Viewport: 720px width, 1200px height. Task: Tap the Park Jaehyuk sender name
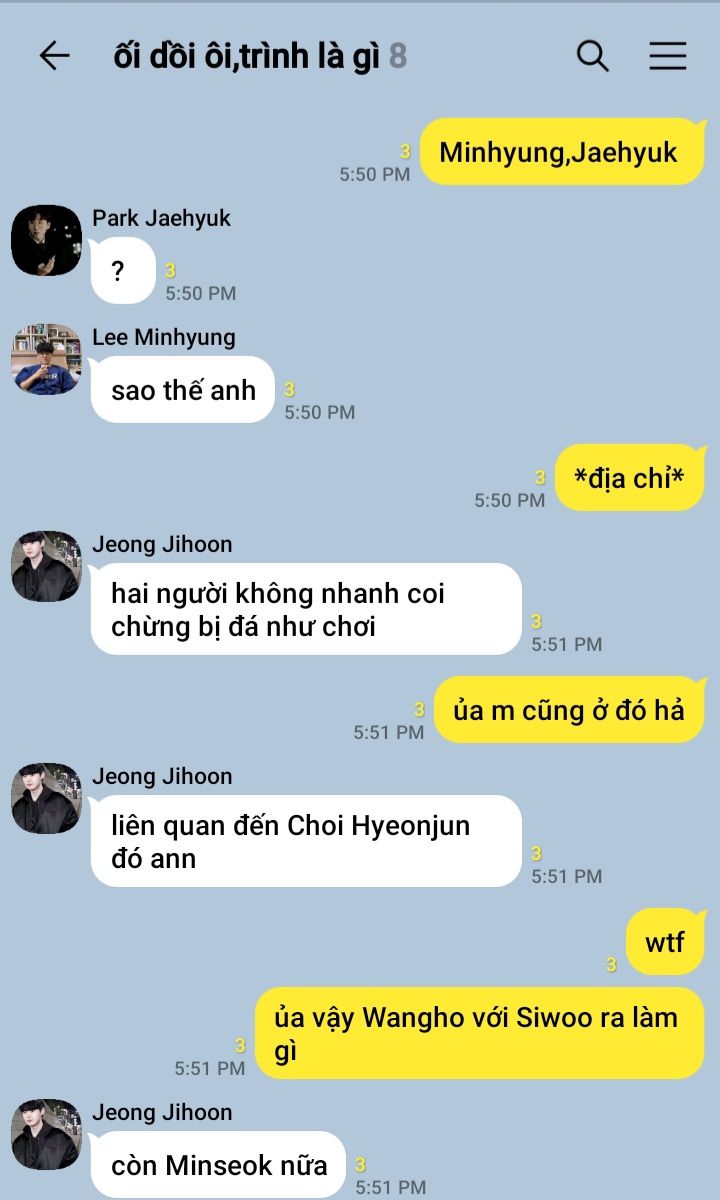[x=162, y=218]
